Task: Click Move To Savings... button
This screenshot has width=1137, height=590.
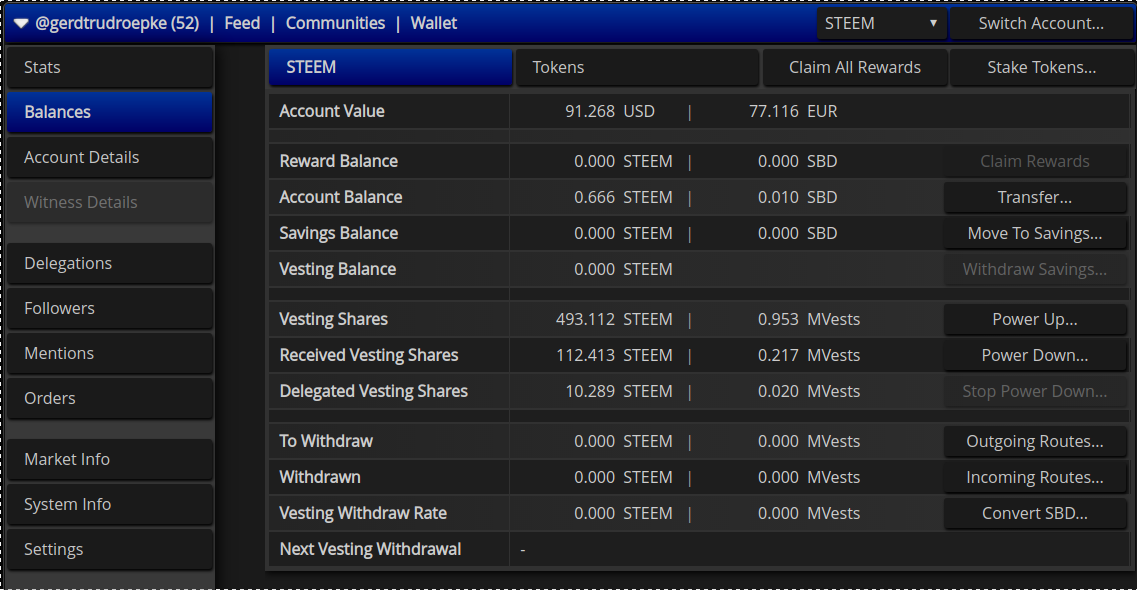Action: pyautogui.click(x=1035, y=233)
